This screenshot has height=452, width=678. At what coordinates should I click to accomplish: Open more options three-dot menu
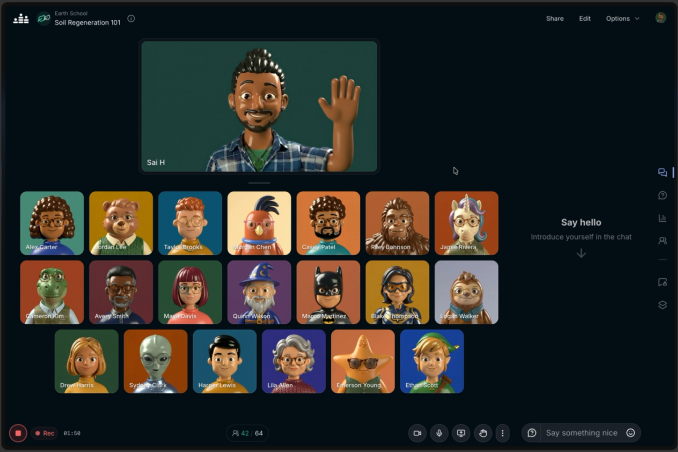pos(502,433)
